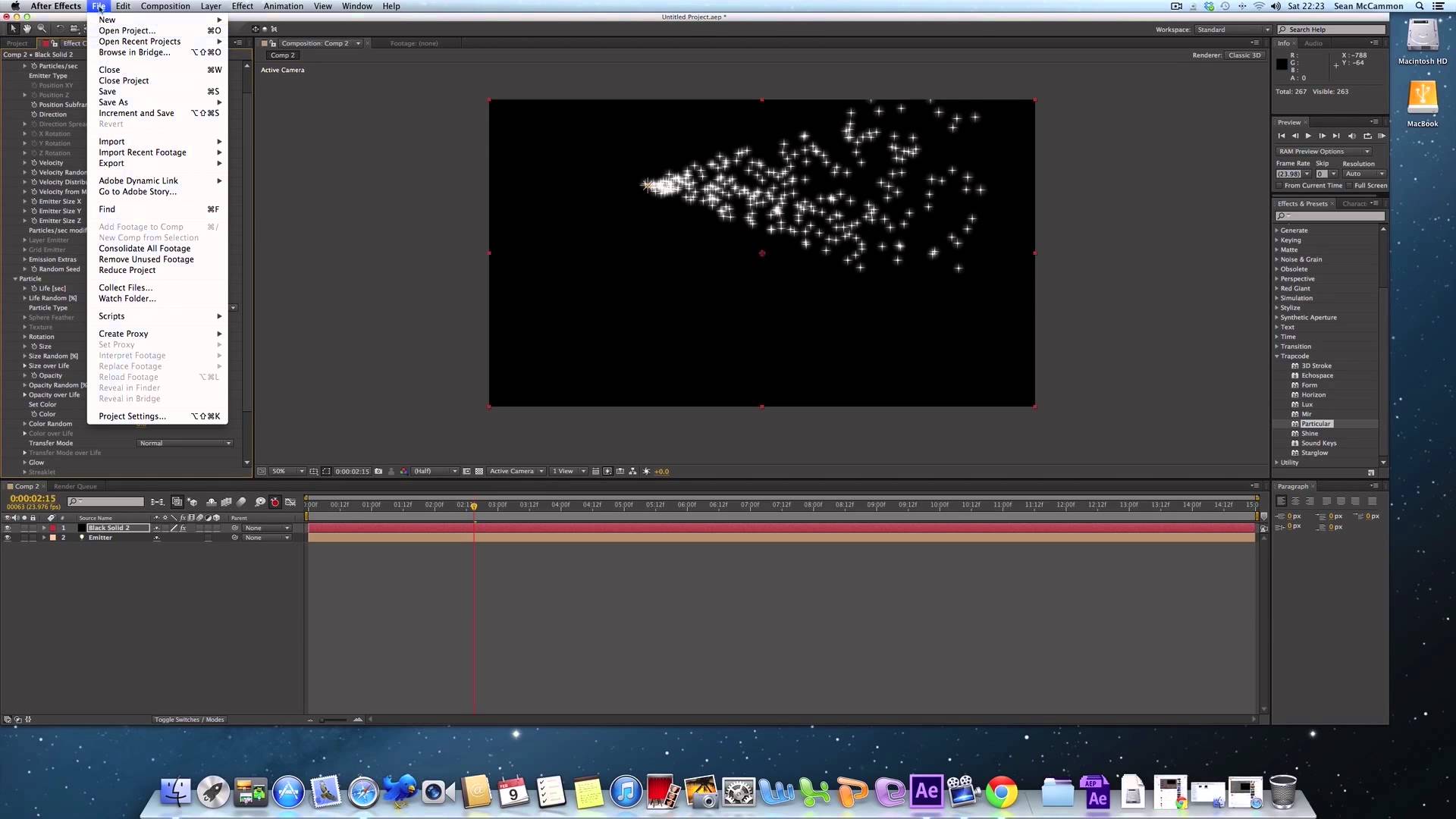Screen dimensions: 1456x819
Task: Click the Particular effect in Trapcode list
Action: 1316,424
